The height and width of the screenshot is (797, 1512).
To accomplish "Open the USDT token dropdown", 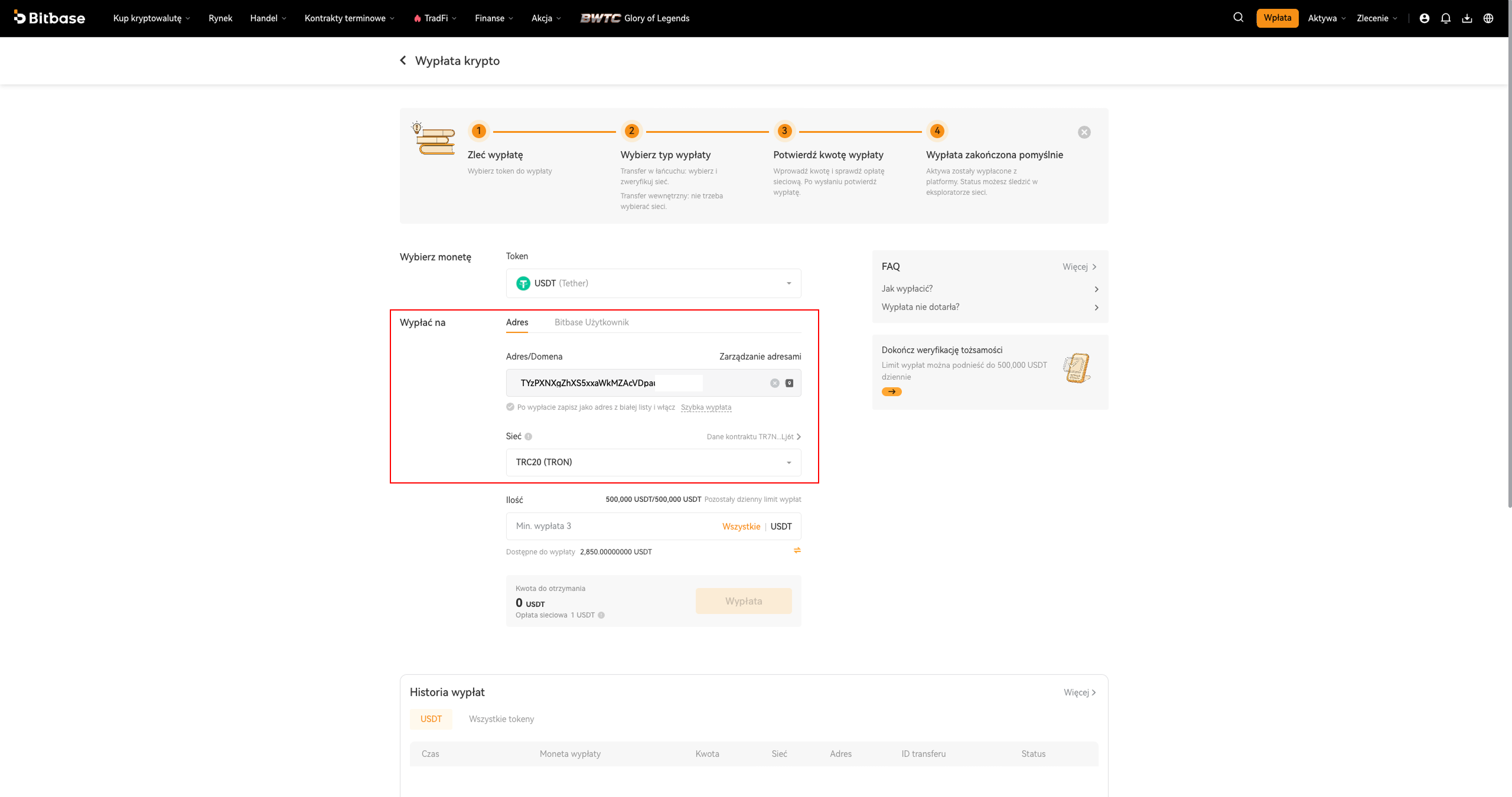I will [x=653, y=283].
